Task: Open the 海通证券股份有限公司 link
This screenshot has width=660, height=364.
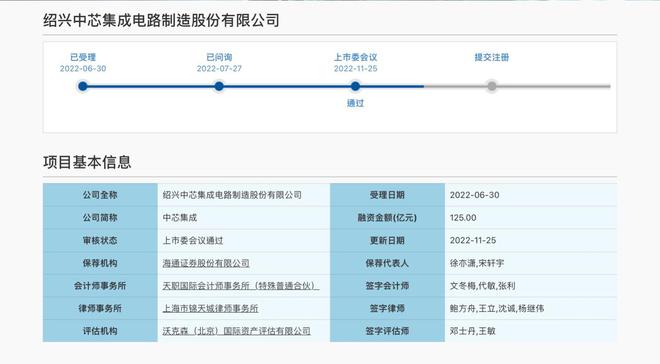Action: point(206,263)
